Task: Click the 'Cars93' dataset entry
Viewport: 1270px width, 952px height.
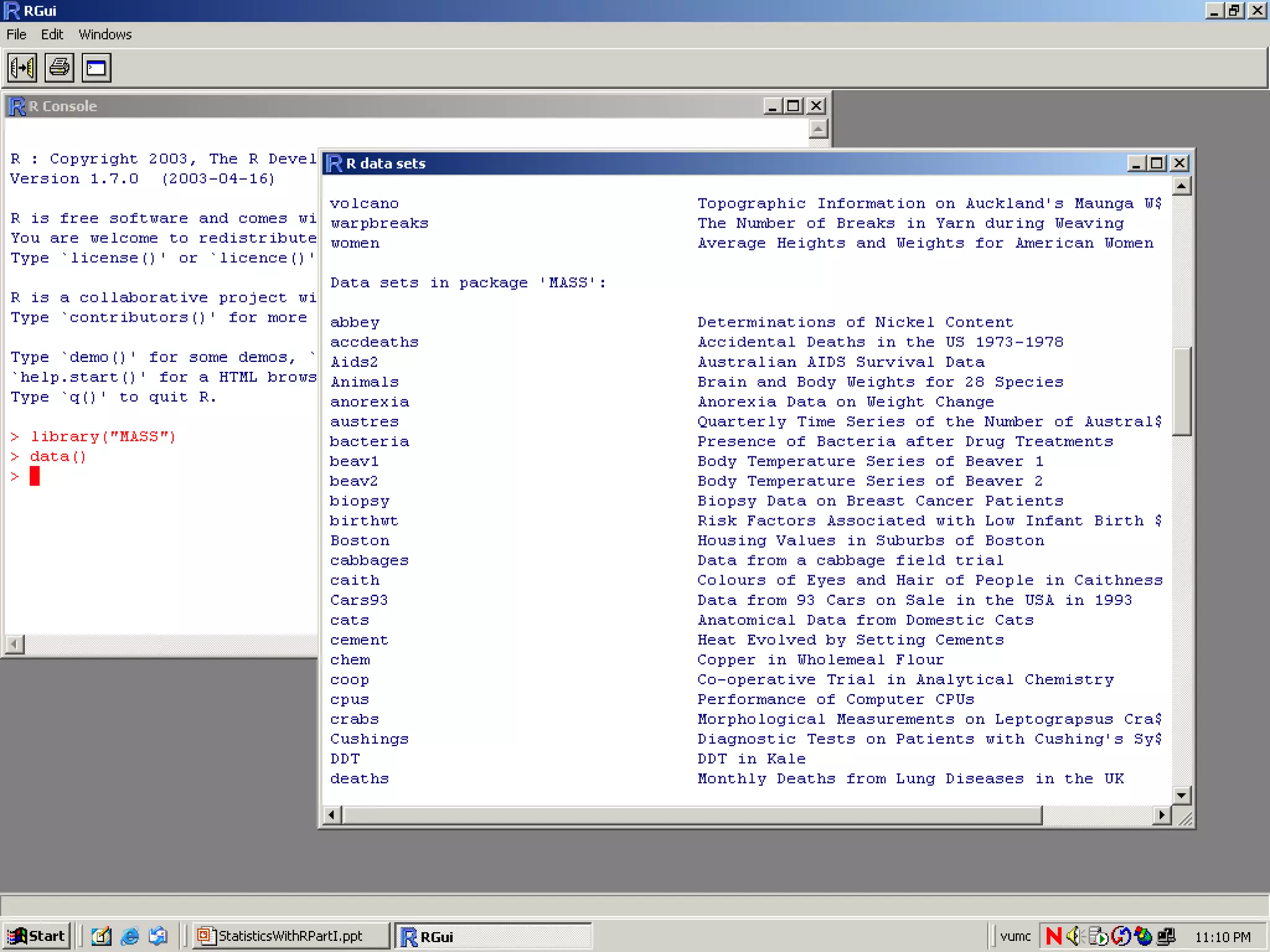Action: click(x=359, y=600)
